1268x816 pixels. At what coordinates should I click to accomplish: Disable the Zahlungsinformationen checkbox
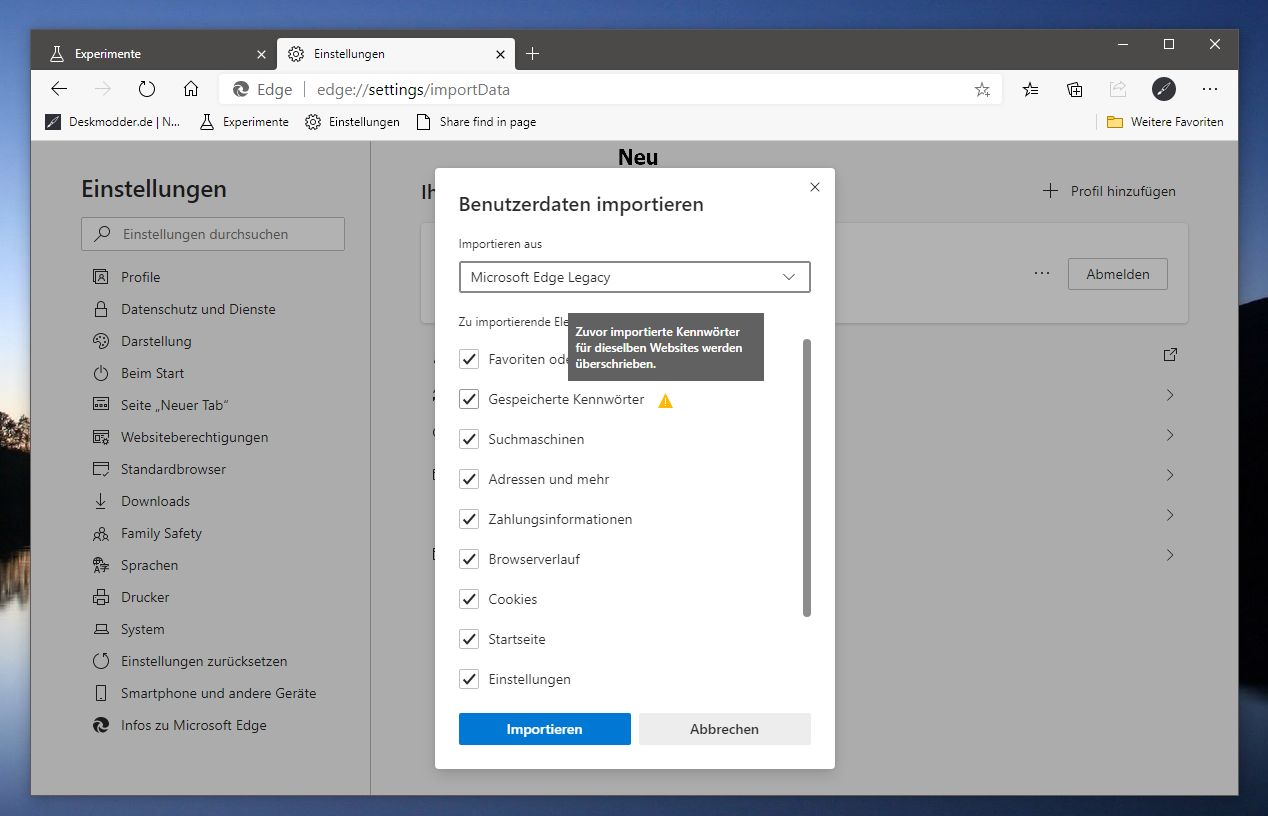point(469,519)
